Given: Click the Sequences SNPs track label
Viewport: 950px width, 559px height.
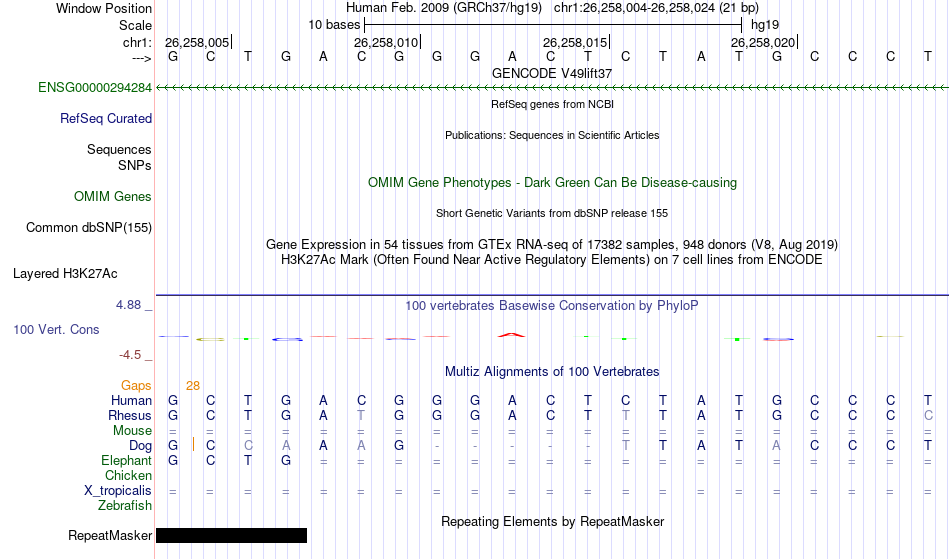Looking at the screenshot, I should pos(119,157).
